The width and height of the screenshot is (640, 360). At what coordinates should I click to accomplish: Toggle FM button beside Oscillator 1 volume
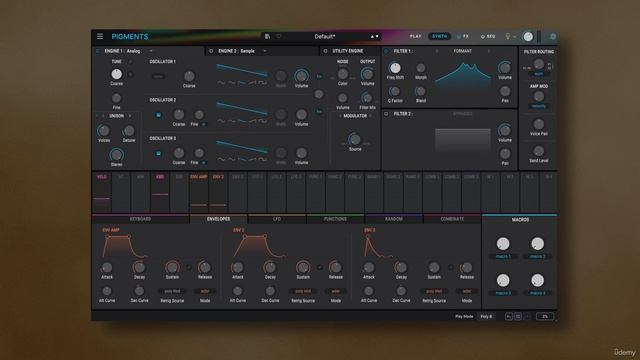tap(319, 76)
